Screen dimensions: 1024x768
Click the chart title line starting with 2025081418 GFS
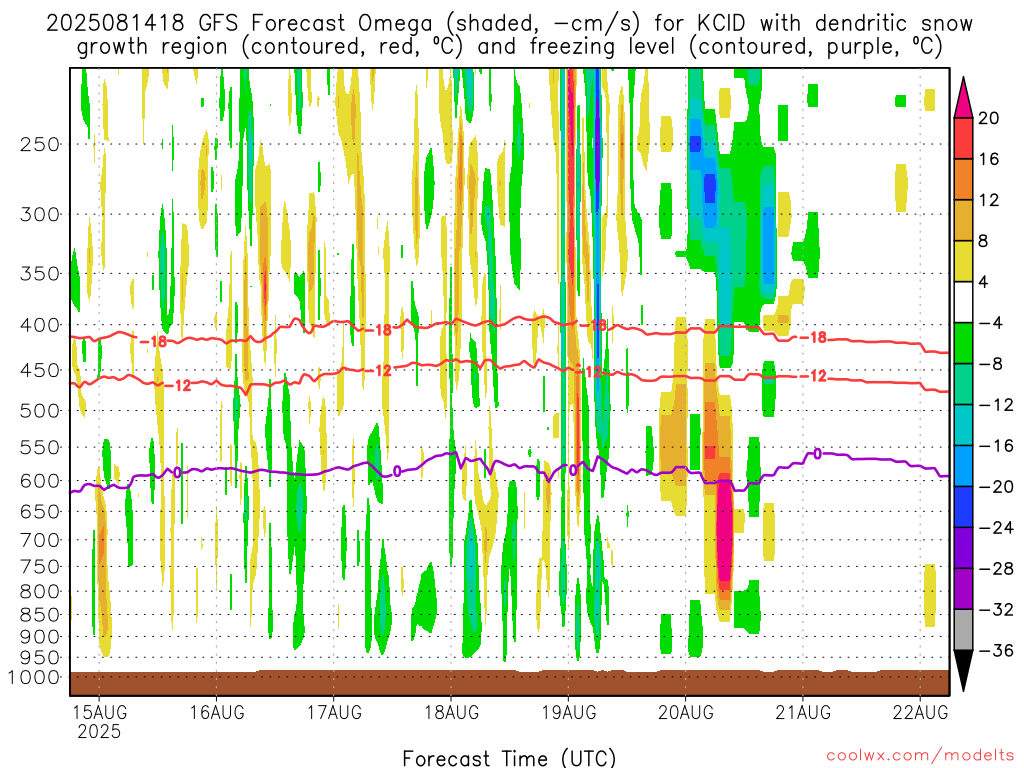click(509, 24)
